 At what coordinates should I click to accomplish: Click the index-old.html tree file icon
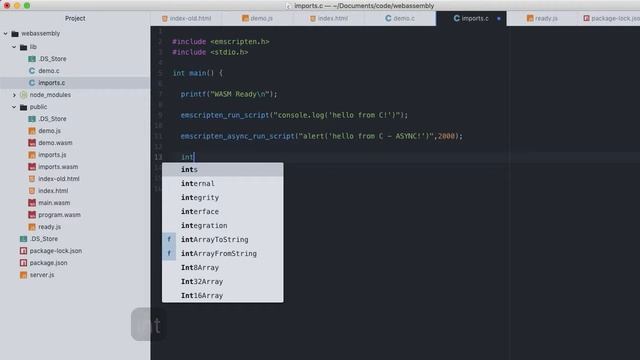[x=32, y=179]
